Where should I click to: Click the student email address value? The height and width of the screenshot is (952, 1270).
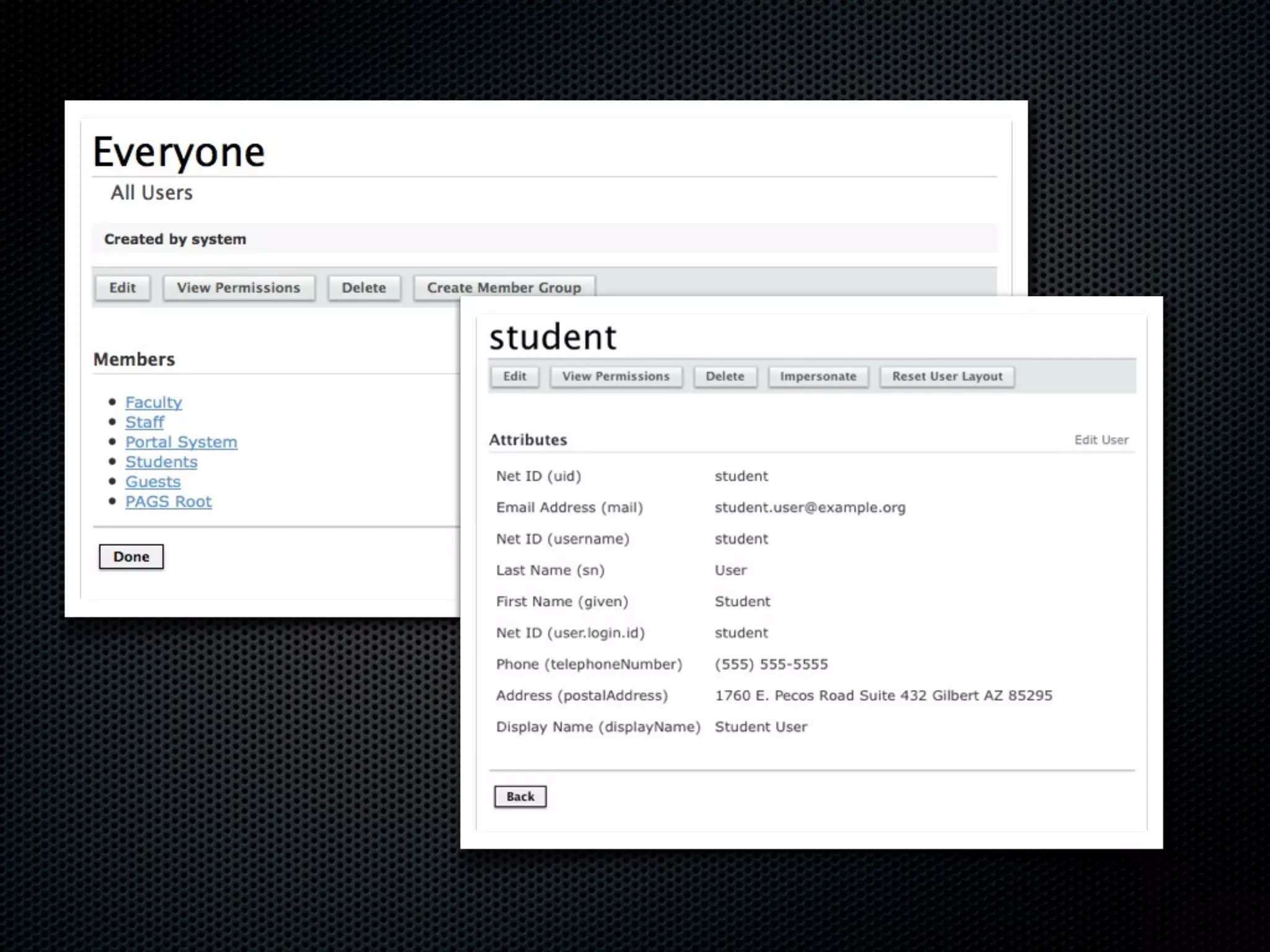point(809,508)
